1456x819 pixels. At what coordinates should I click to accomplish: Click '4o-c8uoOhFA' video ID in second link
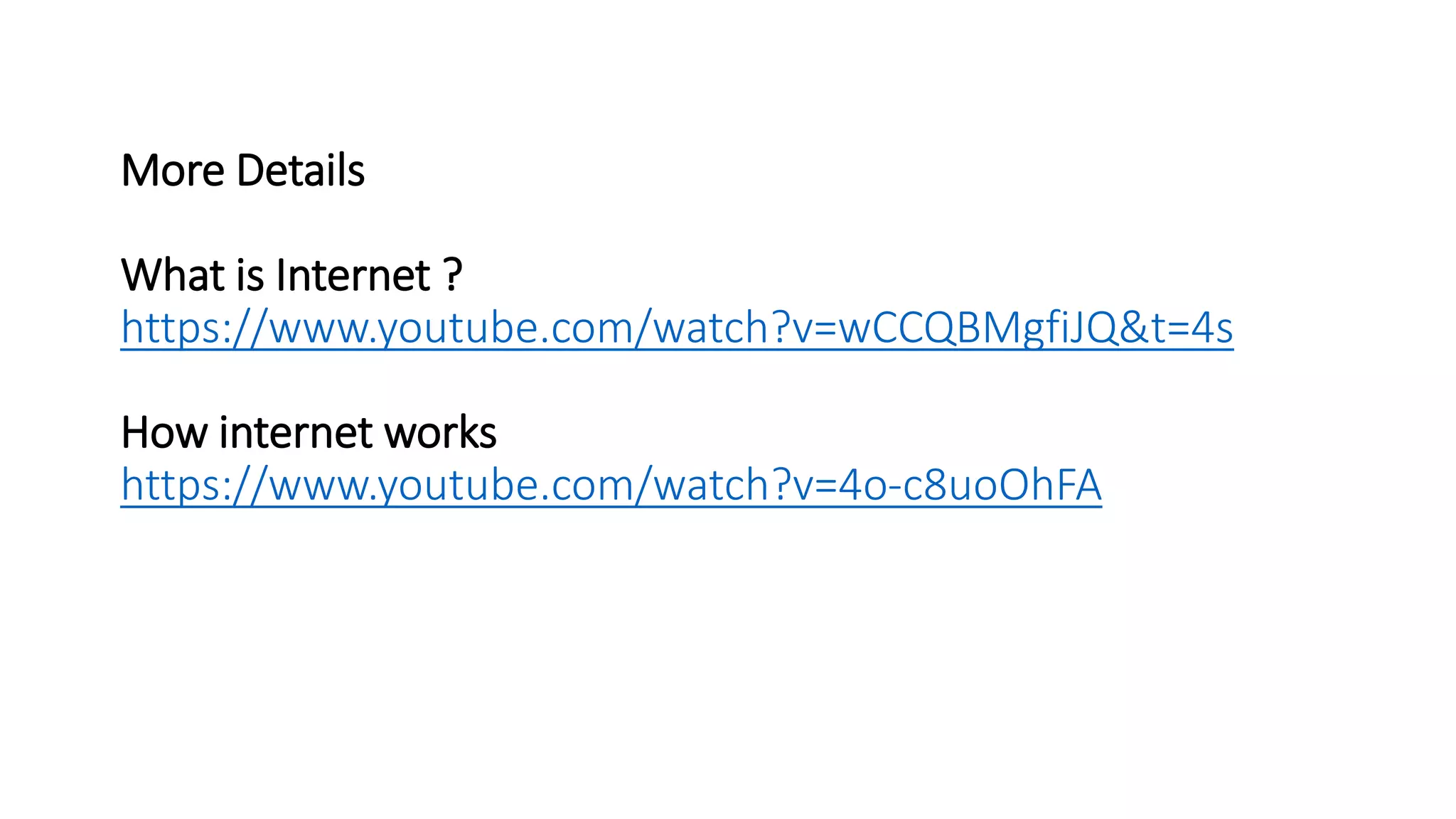[x=970, y=485]
